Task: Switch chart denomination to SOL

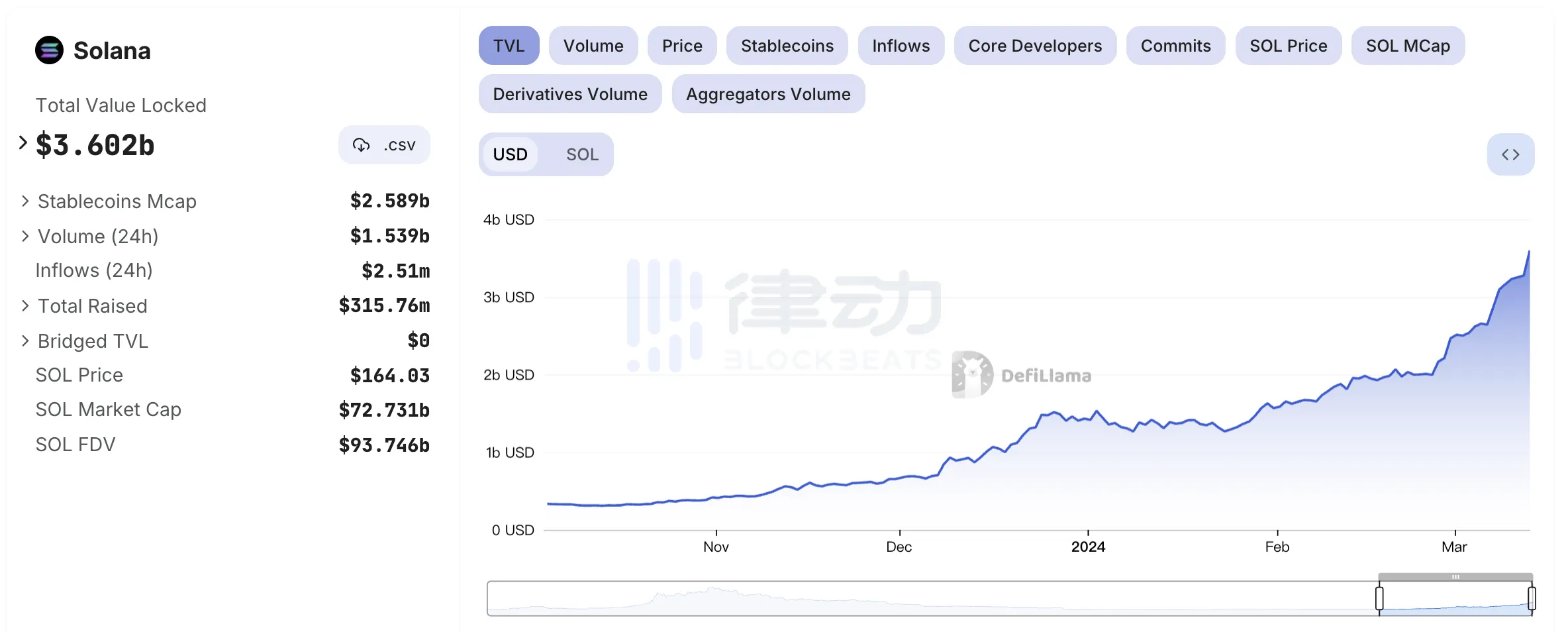Action: [x=581, y=154]
